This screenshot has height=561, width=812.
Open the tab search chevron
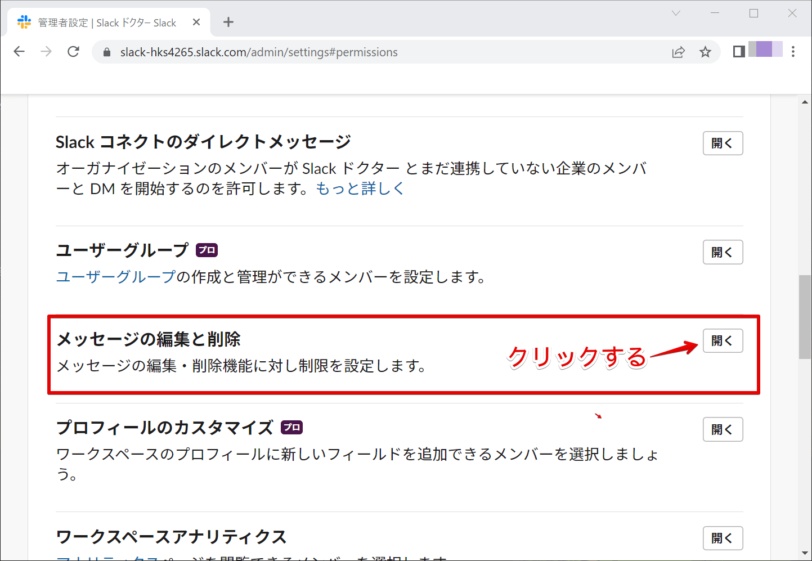pyautogui.click(x=675, y=13)
